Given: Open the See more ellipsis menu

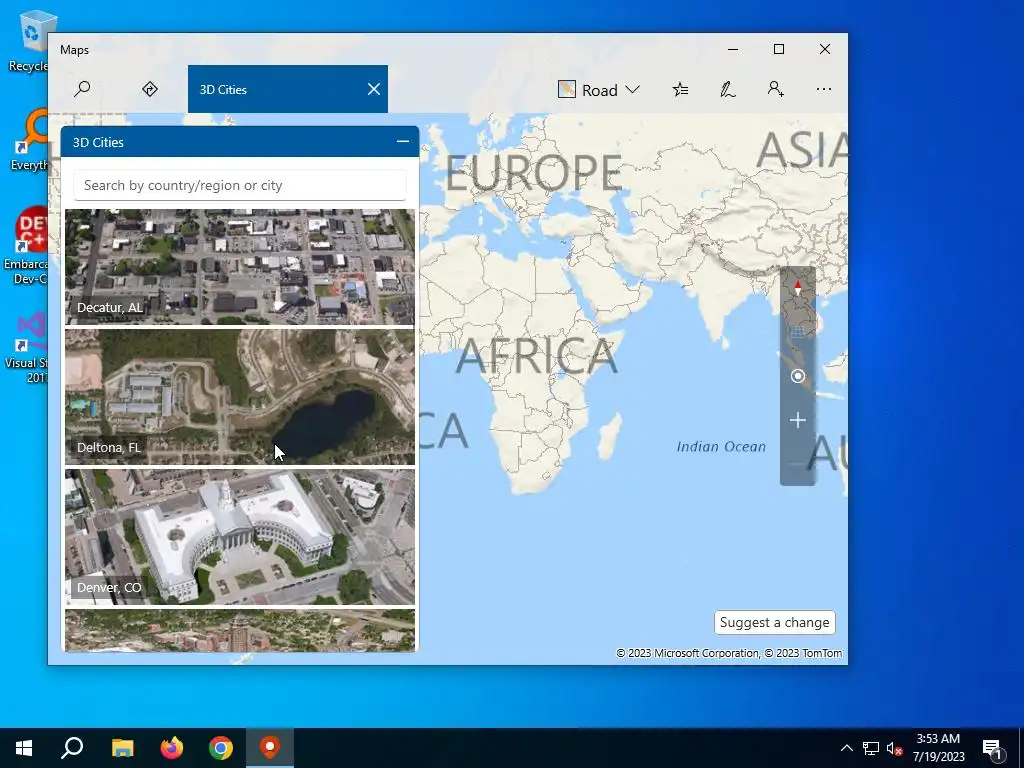Looking at the screenshot, I should (824, 89).
